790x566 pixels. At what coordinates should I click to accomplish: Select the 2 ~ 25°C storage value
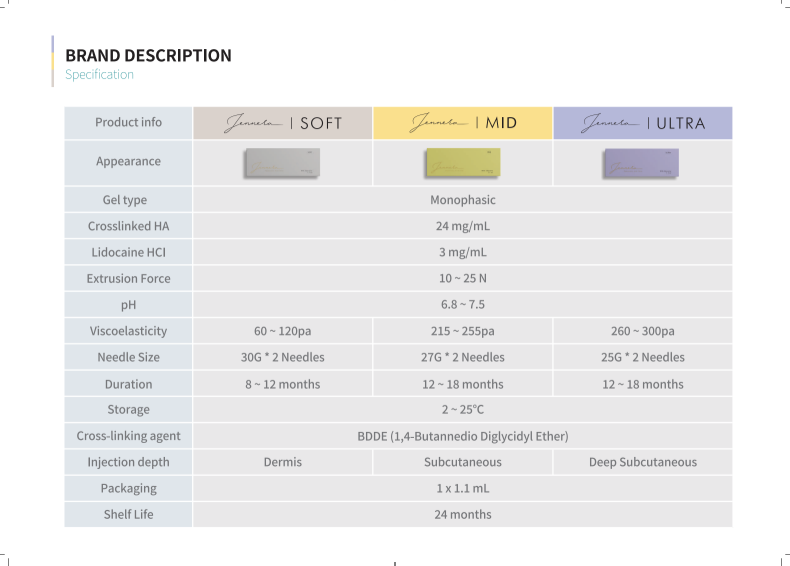(463, 409)
